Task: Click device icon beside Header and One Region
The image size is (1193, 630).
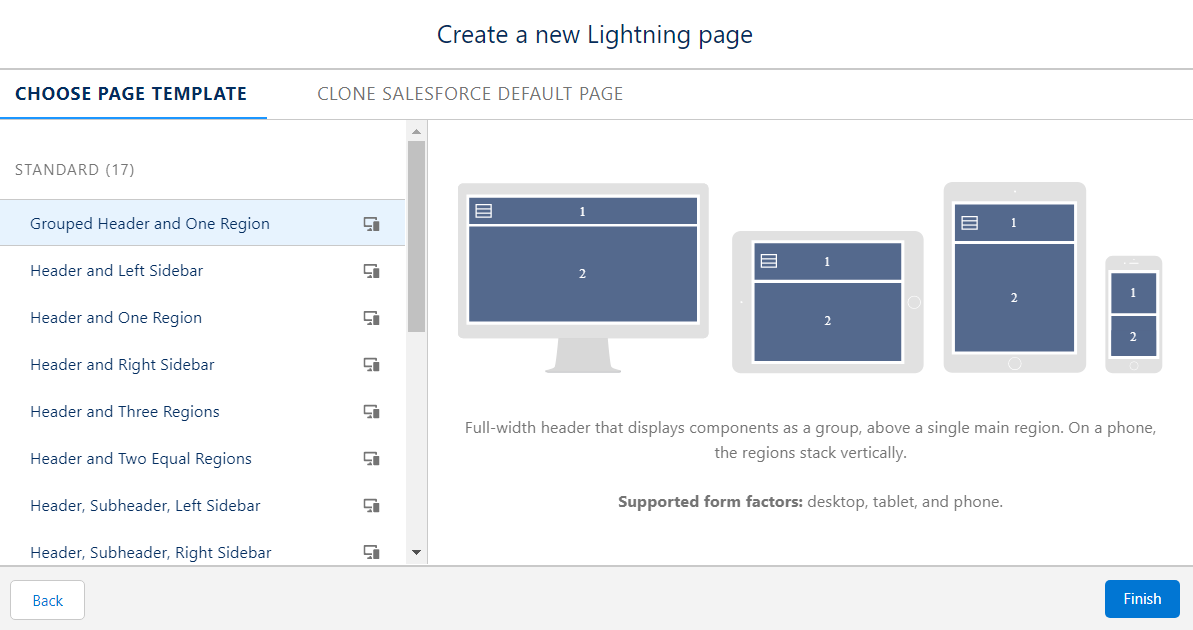Action: 371,318
